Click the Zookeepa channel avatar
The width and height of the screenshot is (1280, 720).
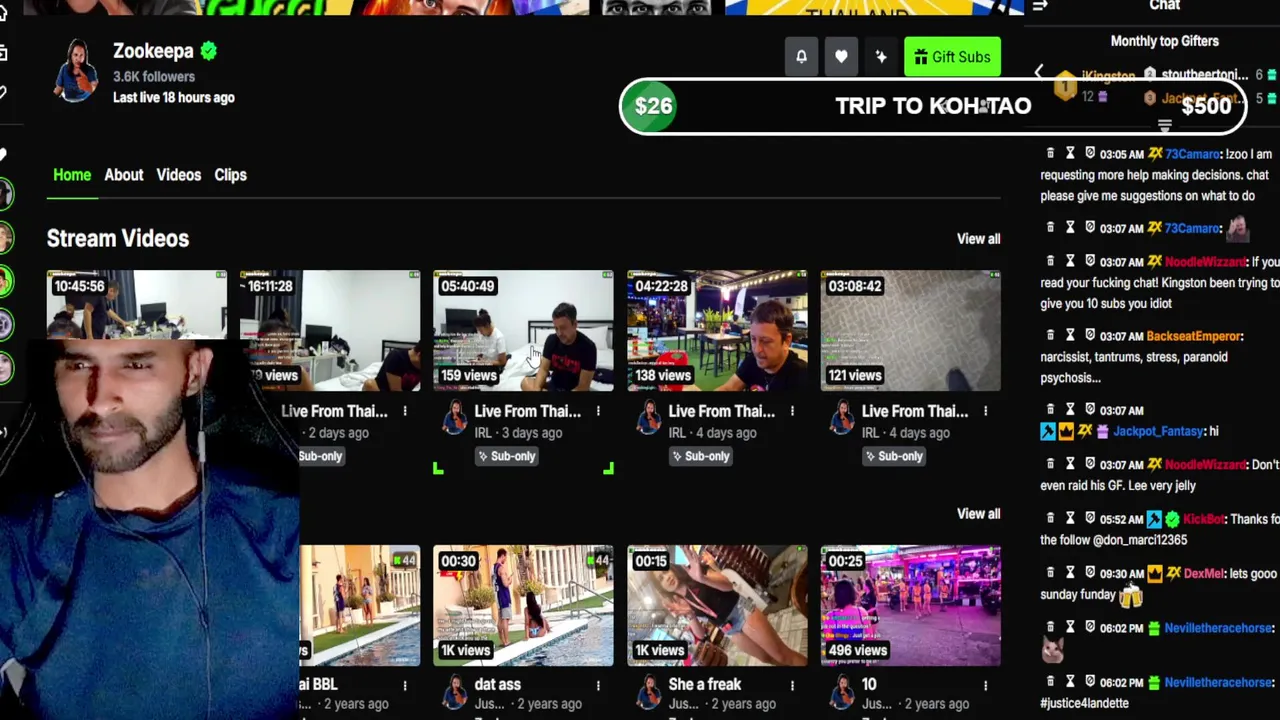pyautogui.click(x=76, y=71)
